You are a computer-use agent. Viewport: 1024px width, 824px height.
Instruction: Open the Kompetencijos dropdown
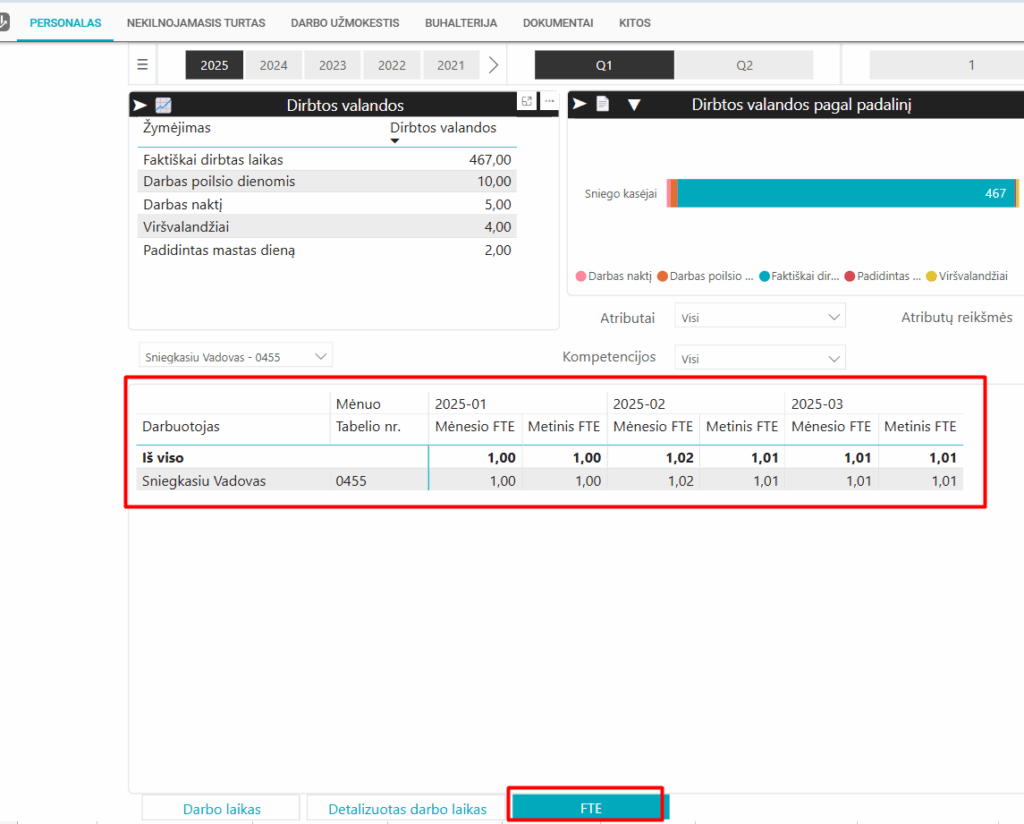point(760,358)
